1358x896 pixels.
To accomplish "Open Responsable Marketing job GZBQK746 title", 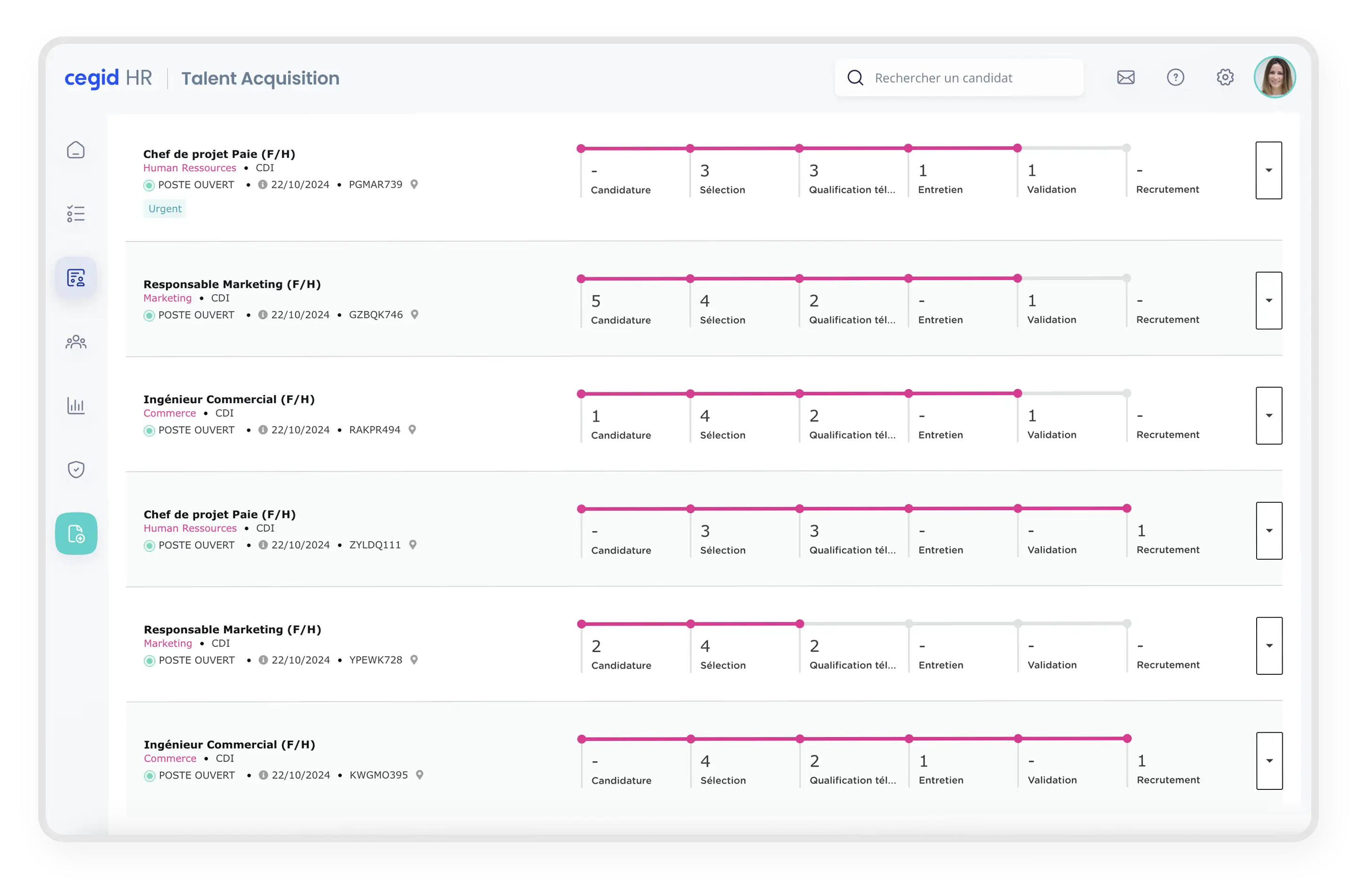I will 232,284.
